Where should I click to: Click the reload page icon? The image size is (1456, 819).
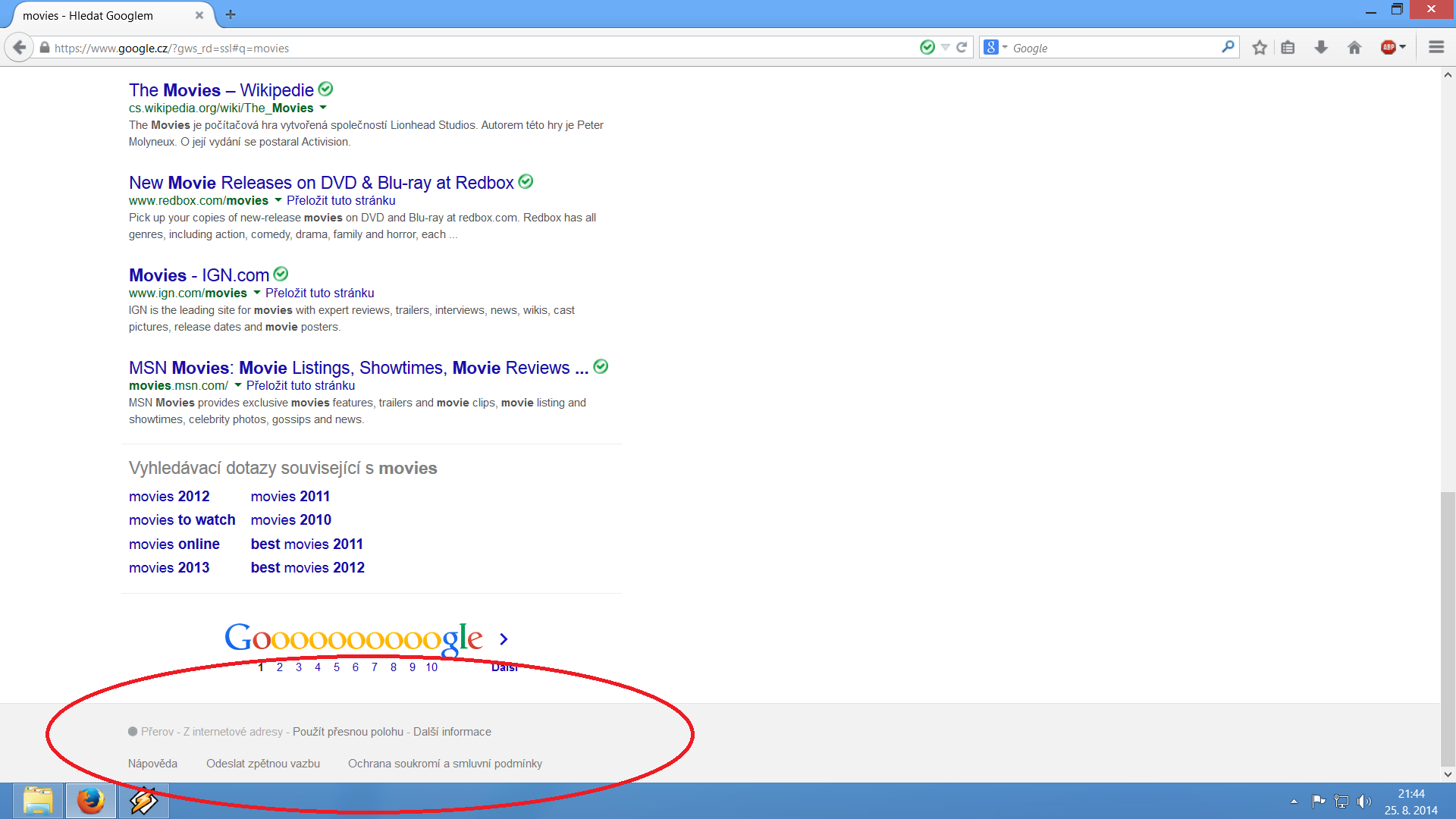click(962, 48)
